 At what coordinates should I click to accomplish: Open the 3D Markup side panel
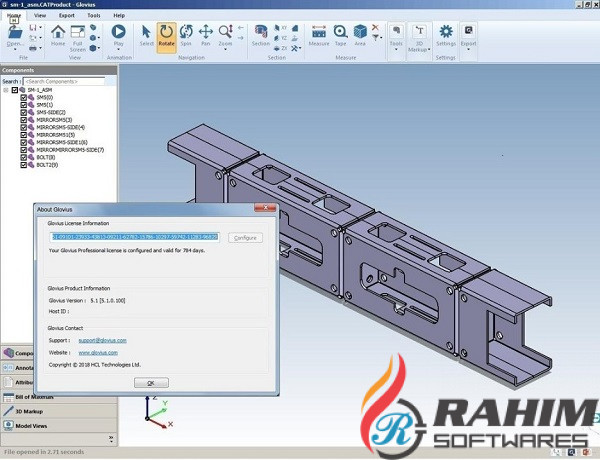point(59,411)
